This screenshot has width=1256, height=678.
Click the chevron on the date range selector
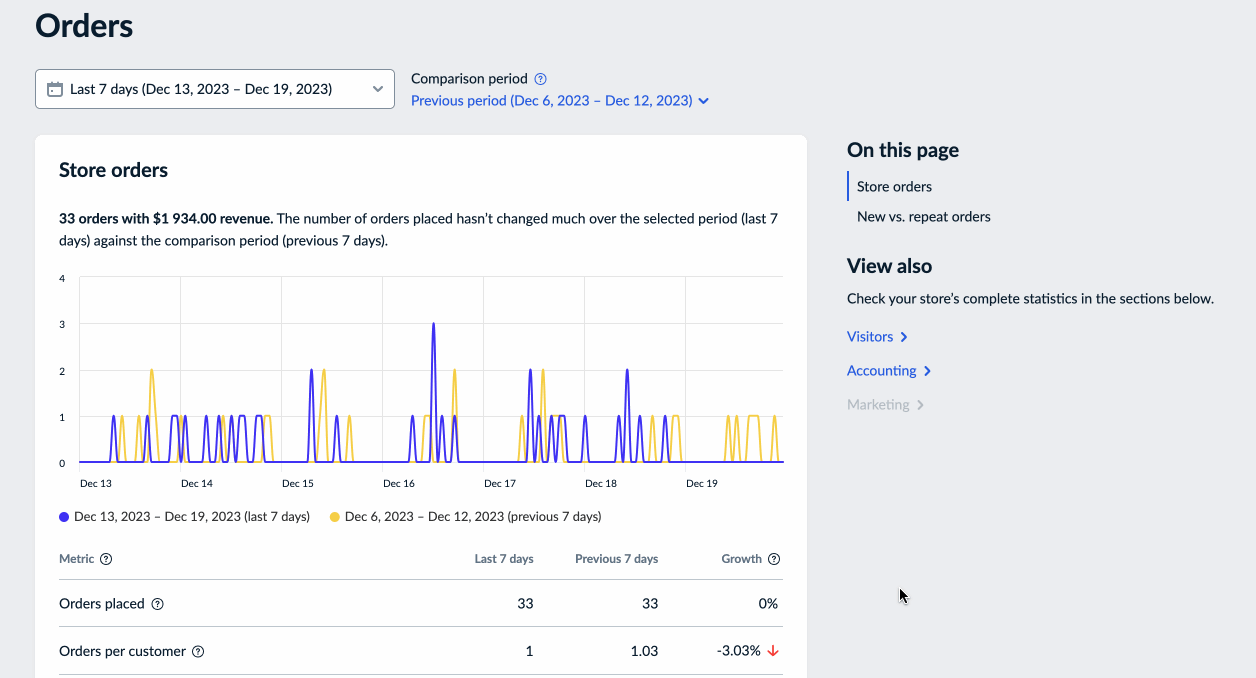378,88
